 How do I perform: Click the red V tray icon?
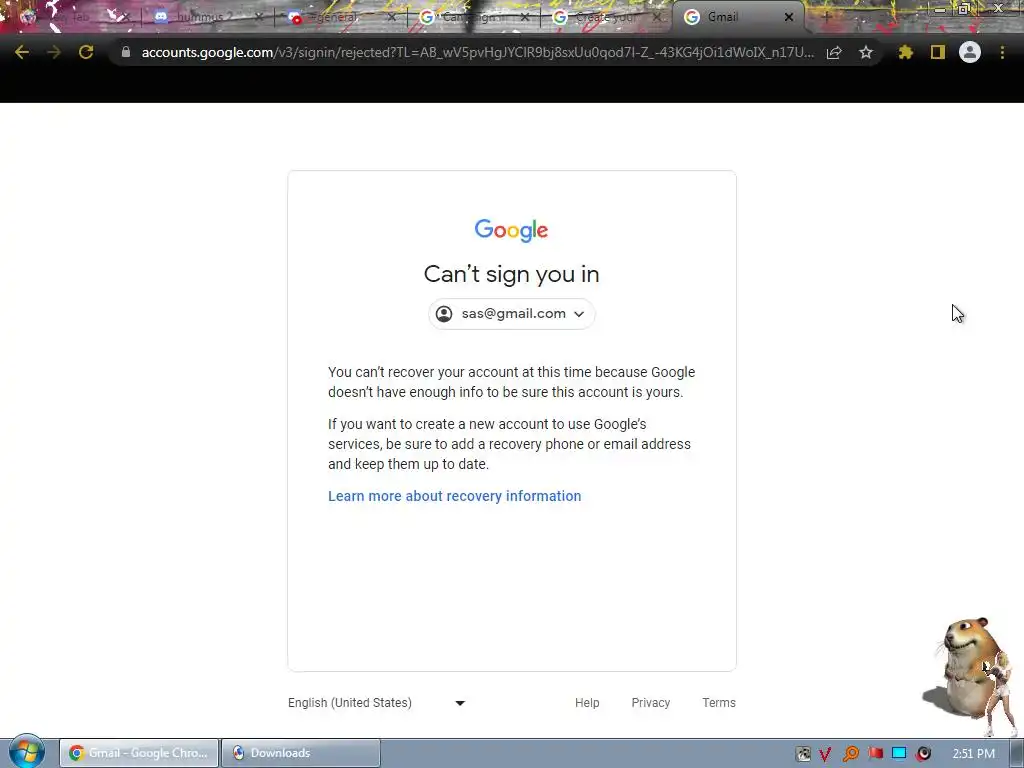click(x=825, y=754)
